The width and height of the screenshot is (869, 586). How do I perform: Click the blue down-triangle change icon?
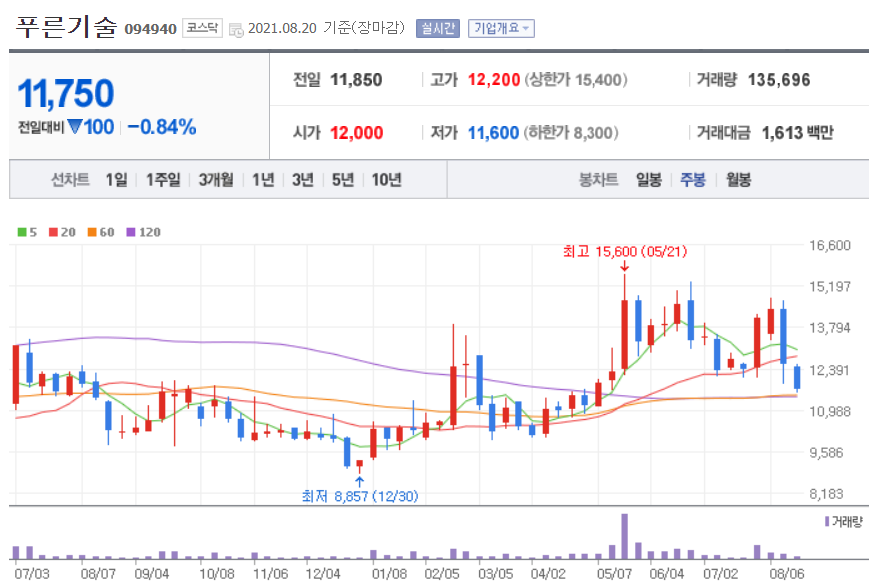coord(75,126)
